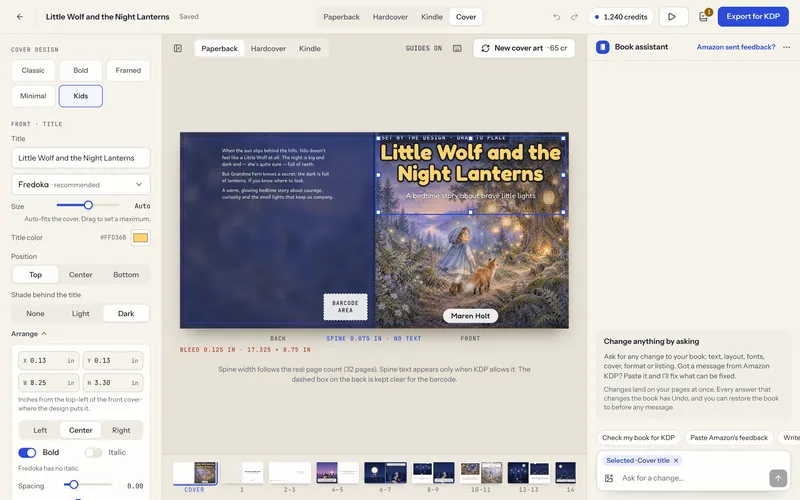Click Check my book for KDP suggestion
This screenshot has height=500, width=800.
pos(638,438)
